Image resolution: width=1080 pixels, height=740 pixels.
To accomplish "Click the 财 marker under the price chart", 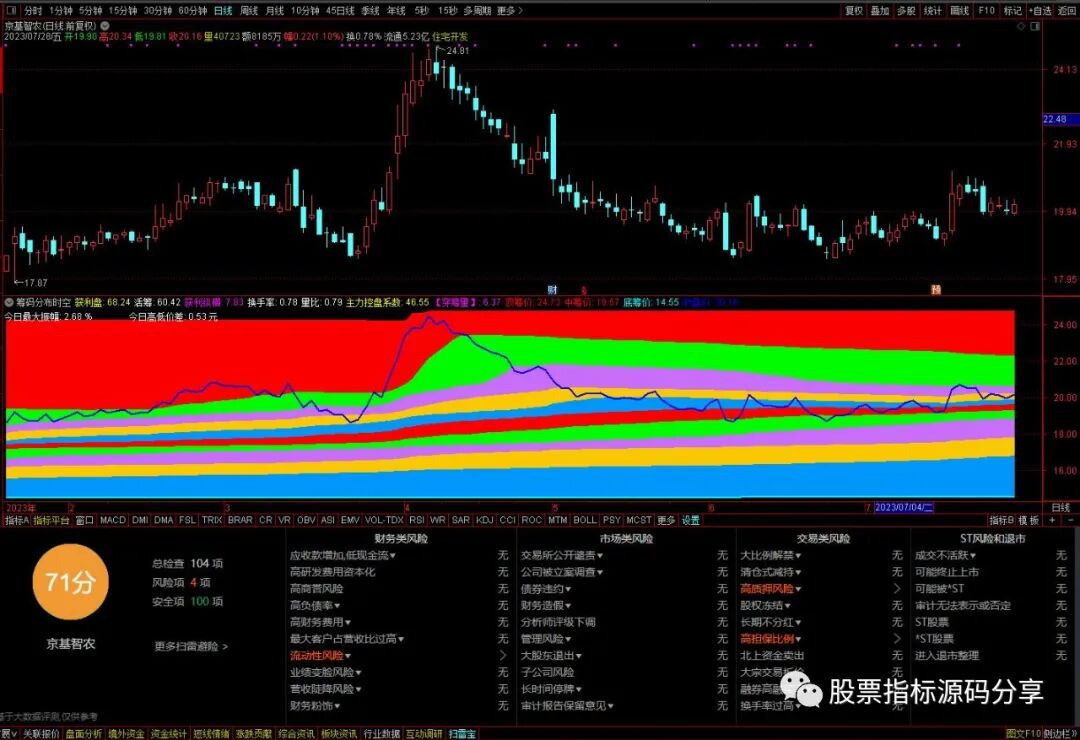I will (552, 289).
